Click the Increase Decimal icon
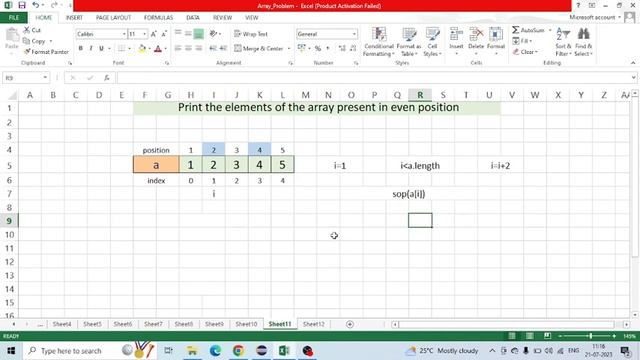Image resolution: width=640 pixels, height=360 pixels. point(342,49)
